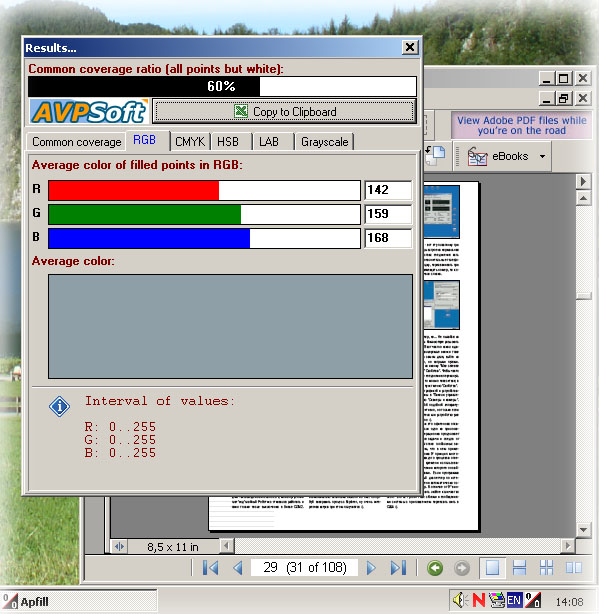Click the G value field showing 159
This screenshot has width=599, height=614.
tap(388, 214)
